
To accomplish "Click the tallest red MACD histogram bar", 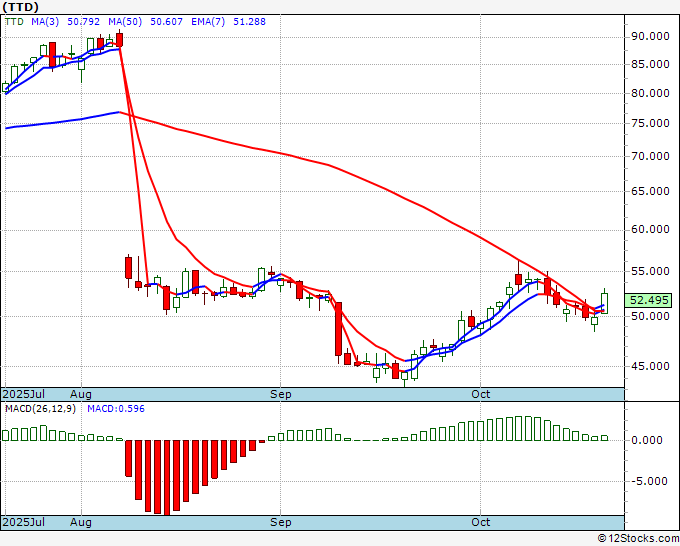I will click(167, 477).
